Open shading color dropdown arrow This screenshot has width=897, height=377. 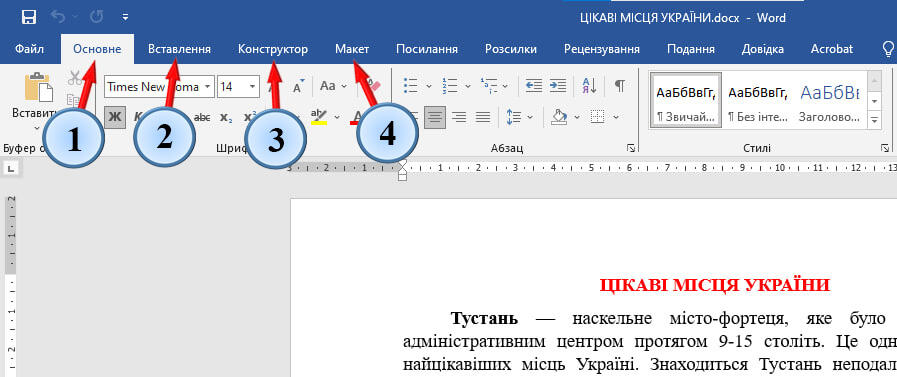pyautogui.click(x=577, y=117)
